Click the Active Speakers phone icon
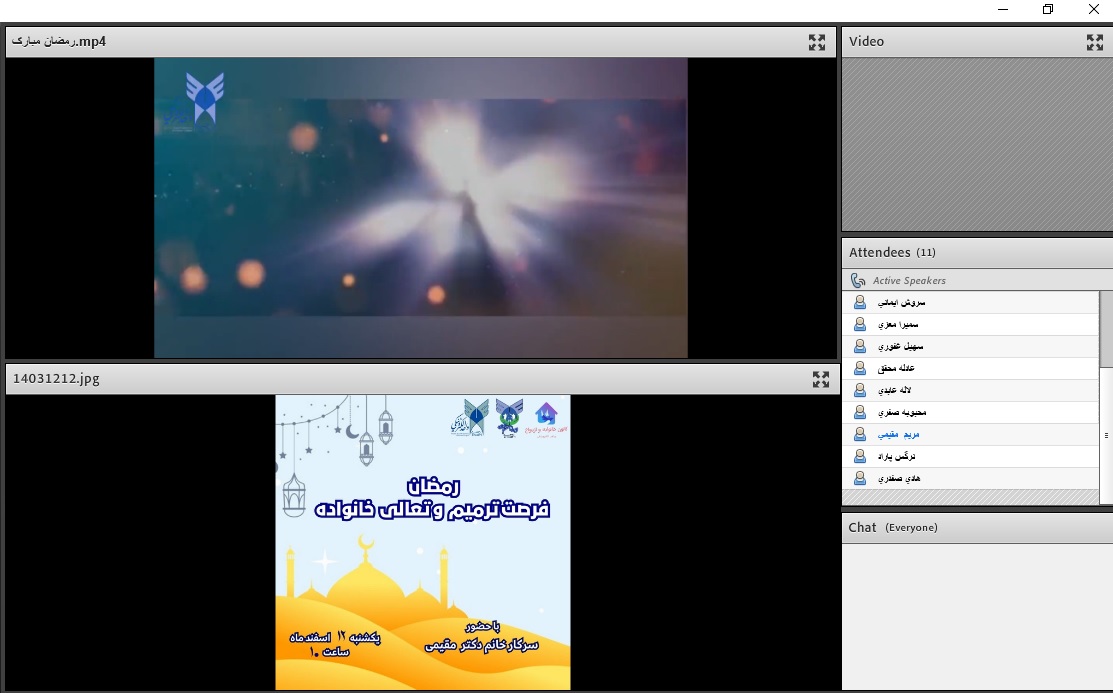 (x=858, y=281)
